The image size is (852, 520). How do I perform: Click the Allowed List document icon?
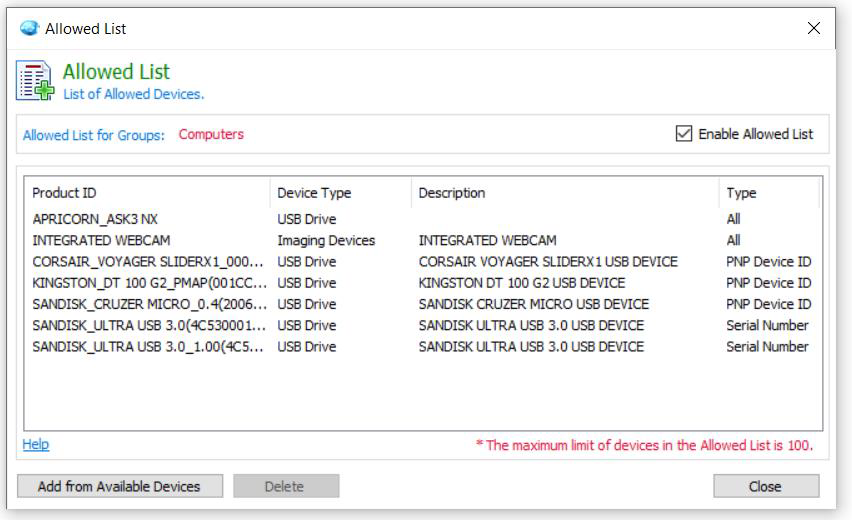(35, 81)
